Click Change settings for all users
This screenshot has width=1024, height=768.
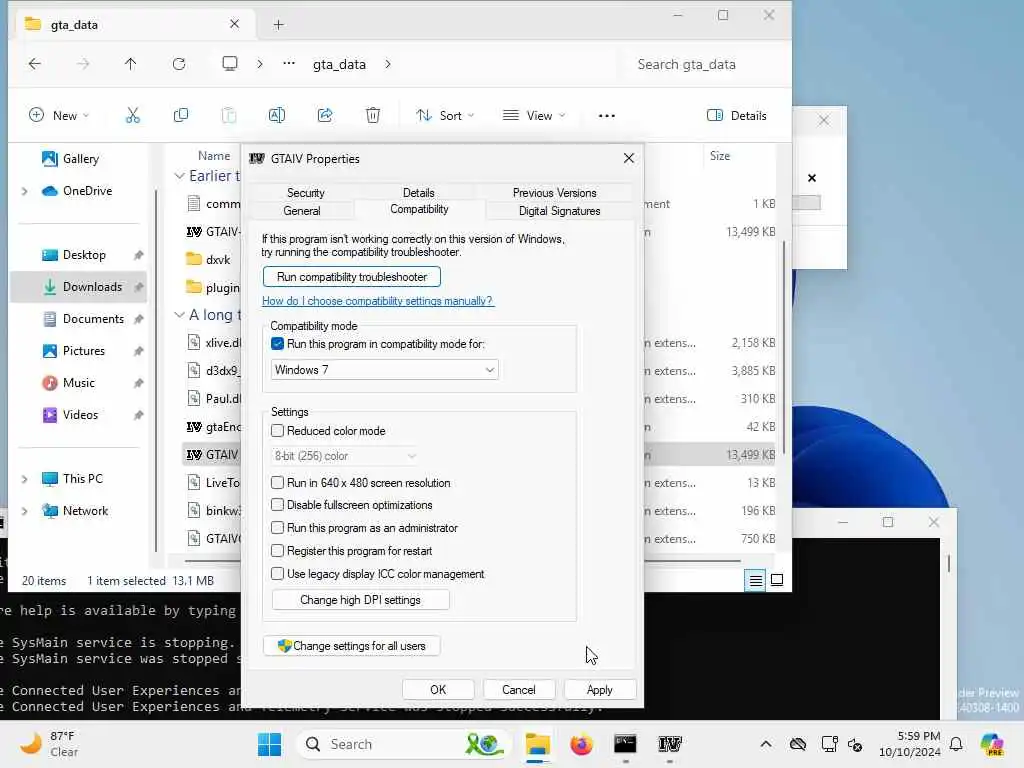(x=351, y=646)
